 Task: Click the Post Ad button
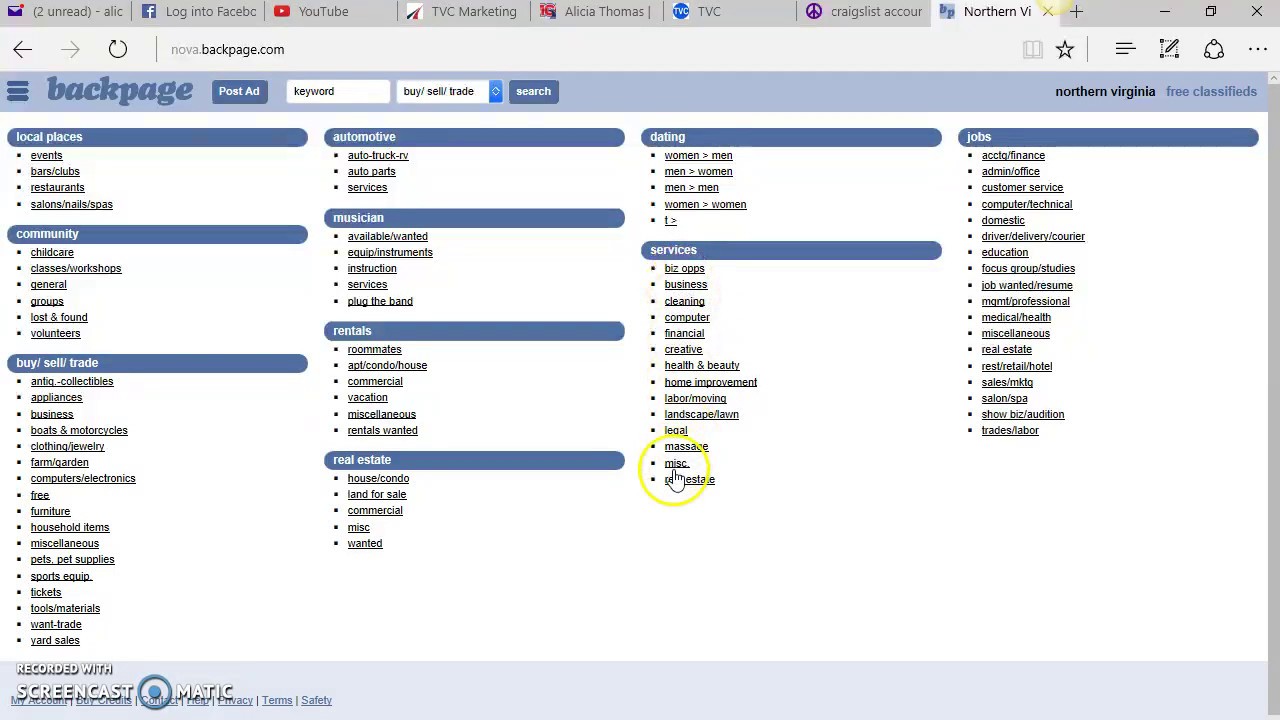tap(239, 91)
